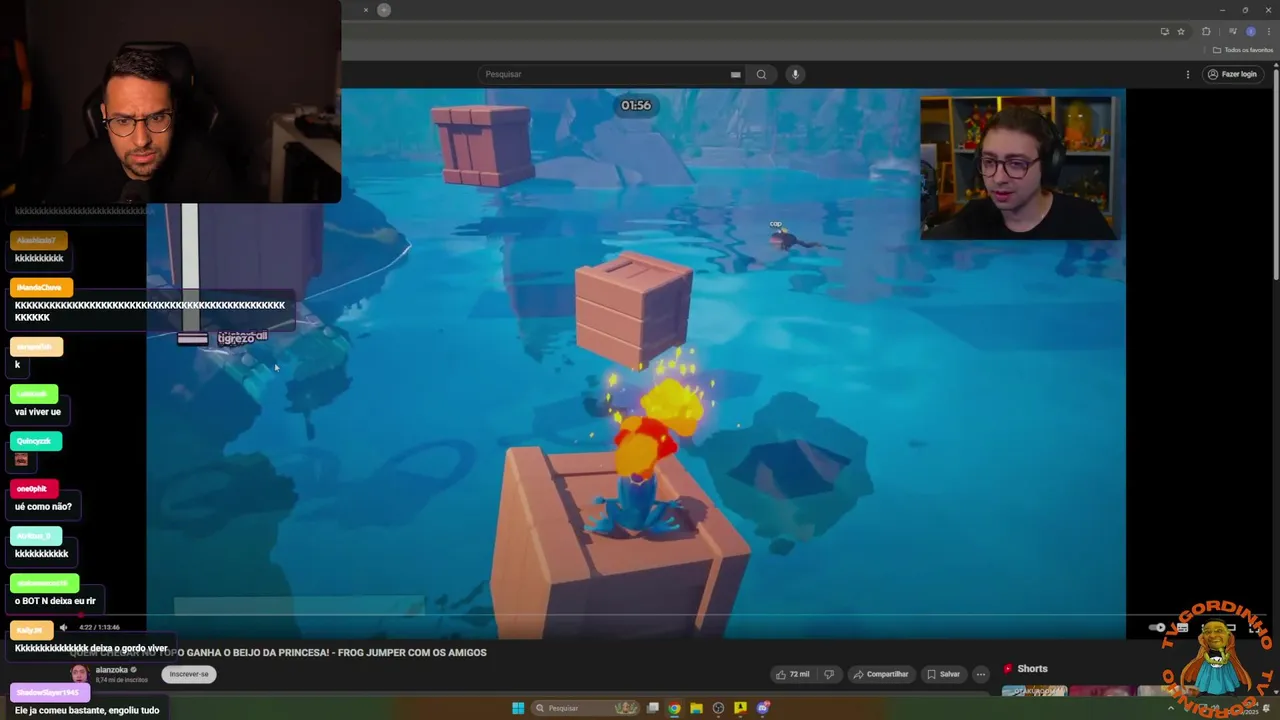Click the YouTube search magnifier button

tap(761, 74)
